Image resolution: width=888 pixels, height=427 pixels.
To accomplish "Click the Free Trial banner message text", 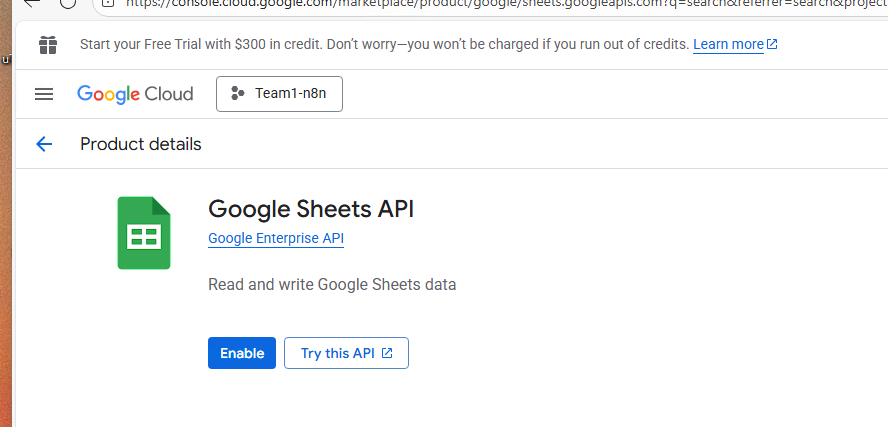I will (x=384, y=45).
